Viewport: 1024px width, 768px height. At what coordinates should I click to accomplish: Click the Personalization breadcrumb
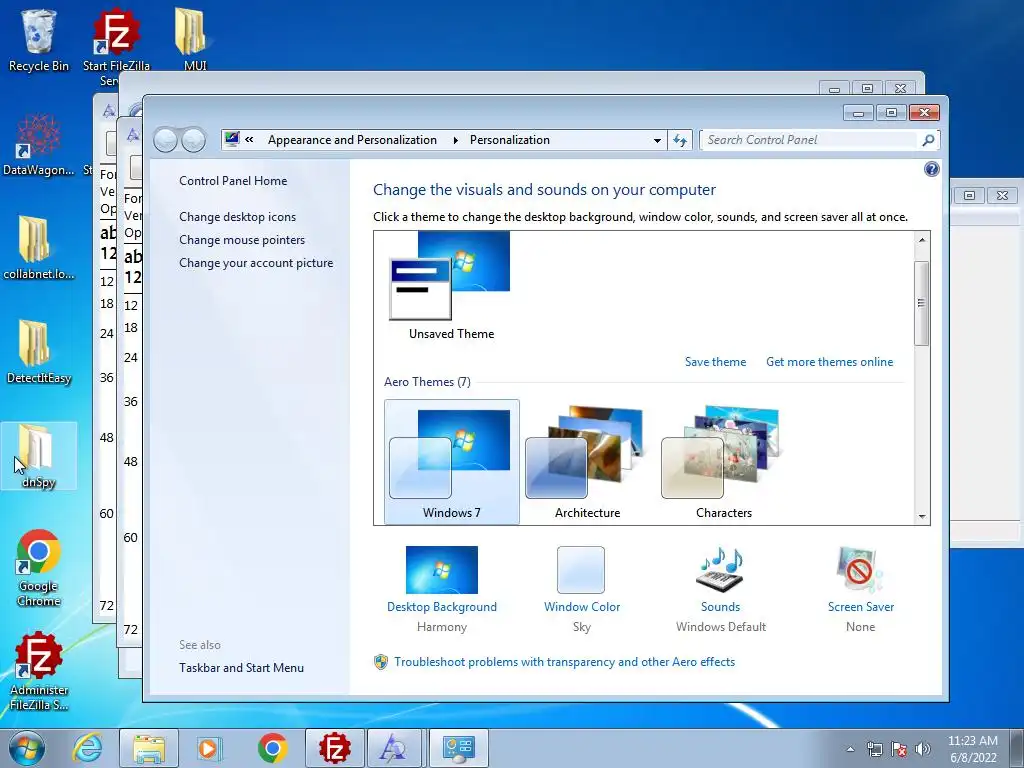[x=509, y=140]
